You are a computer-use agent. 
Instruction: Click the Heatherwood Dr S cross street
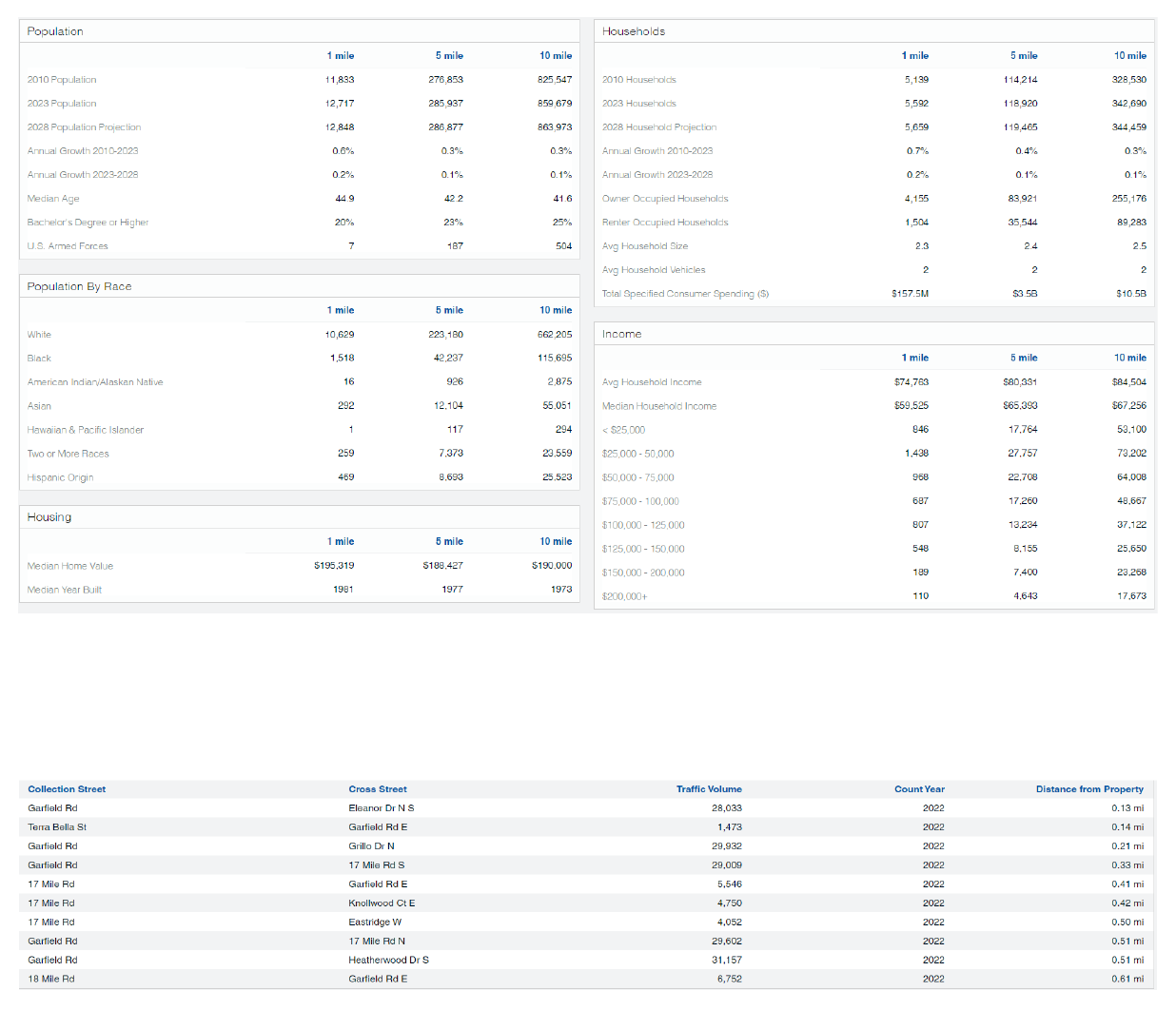pos(388,961)
